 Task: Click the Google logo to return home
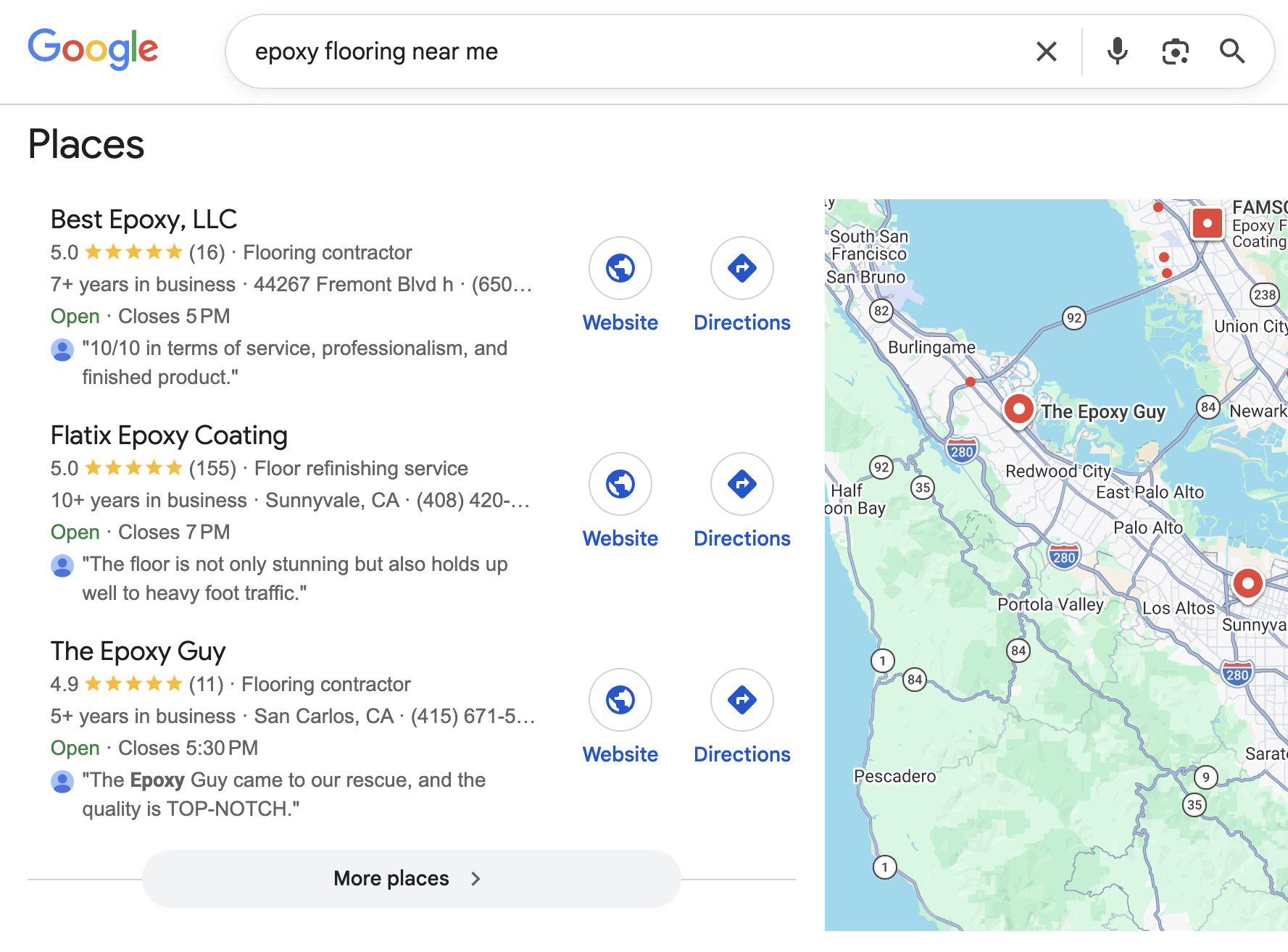(93, 49)
